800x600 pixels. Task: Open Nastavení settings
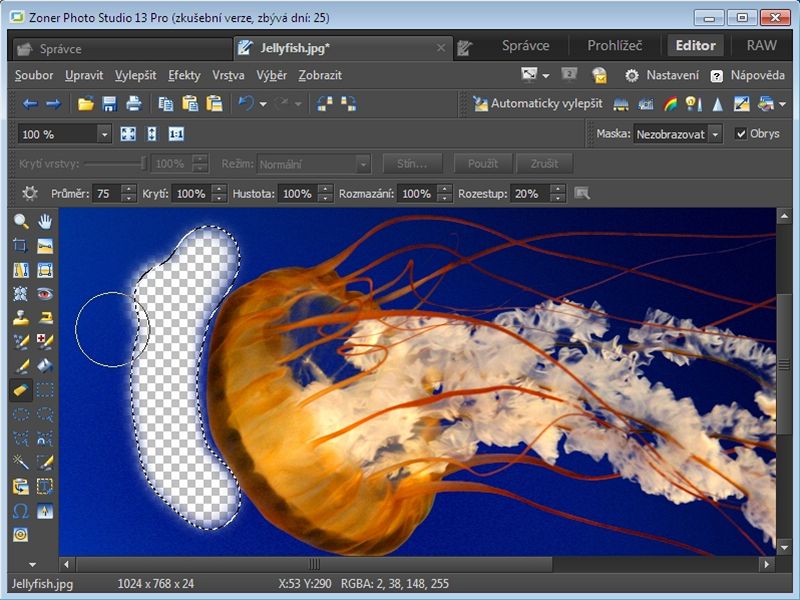coord(662,75)
